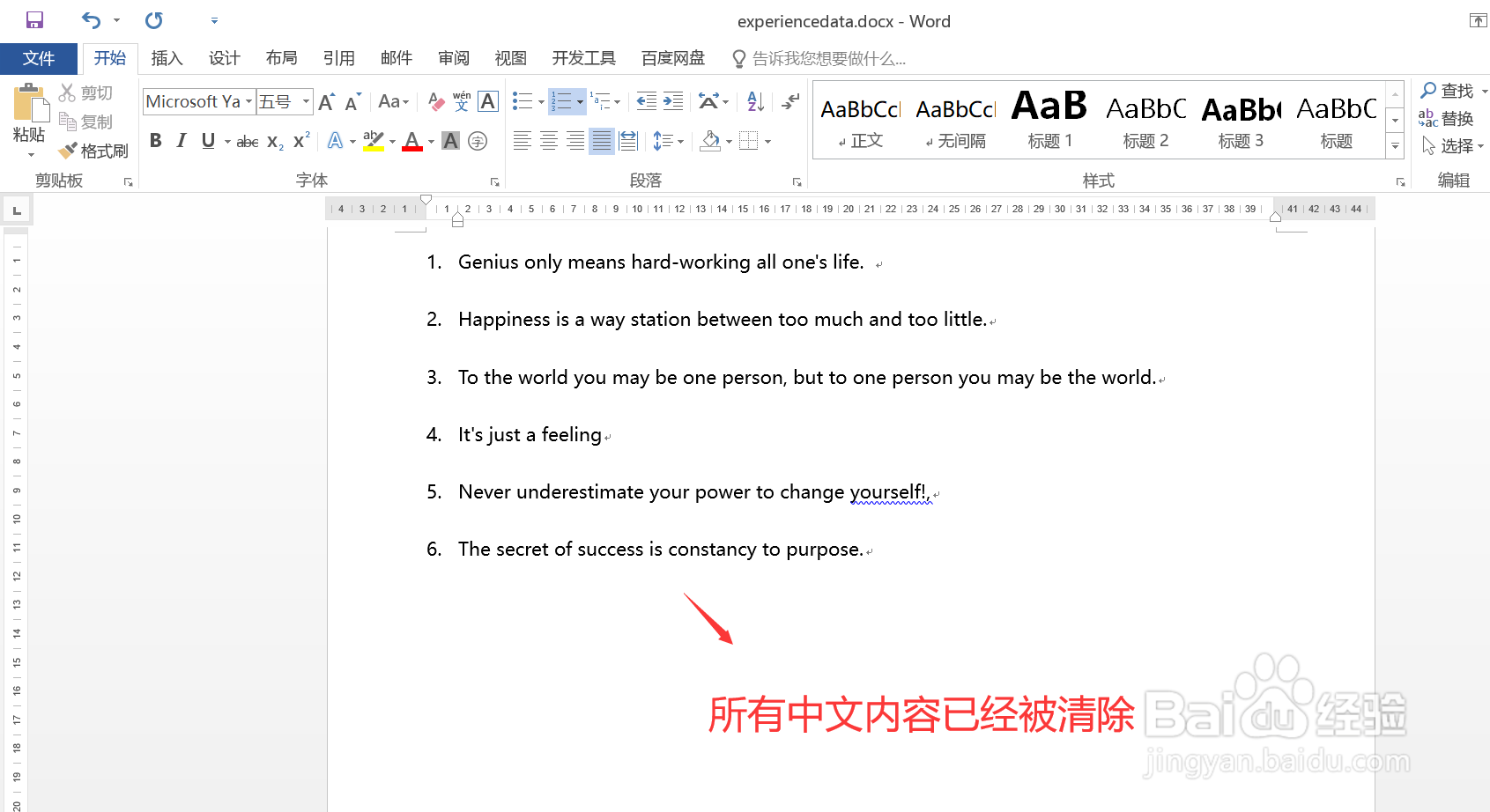The width and height of the screenshot is (1490, 812).
Task: Toggle character shading
Action: (x=450, y=141)
